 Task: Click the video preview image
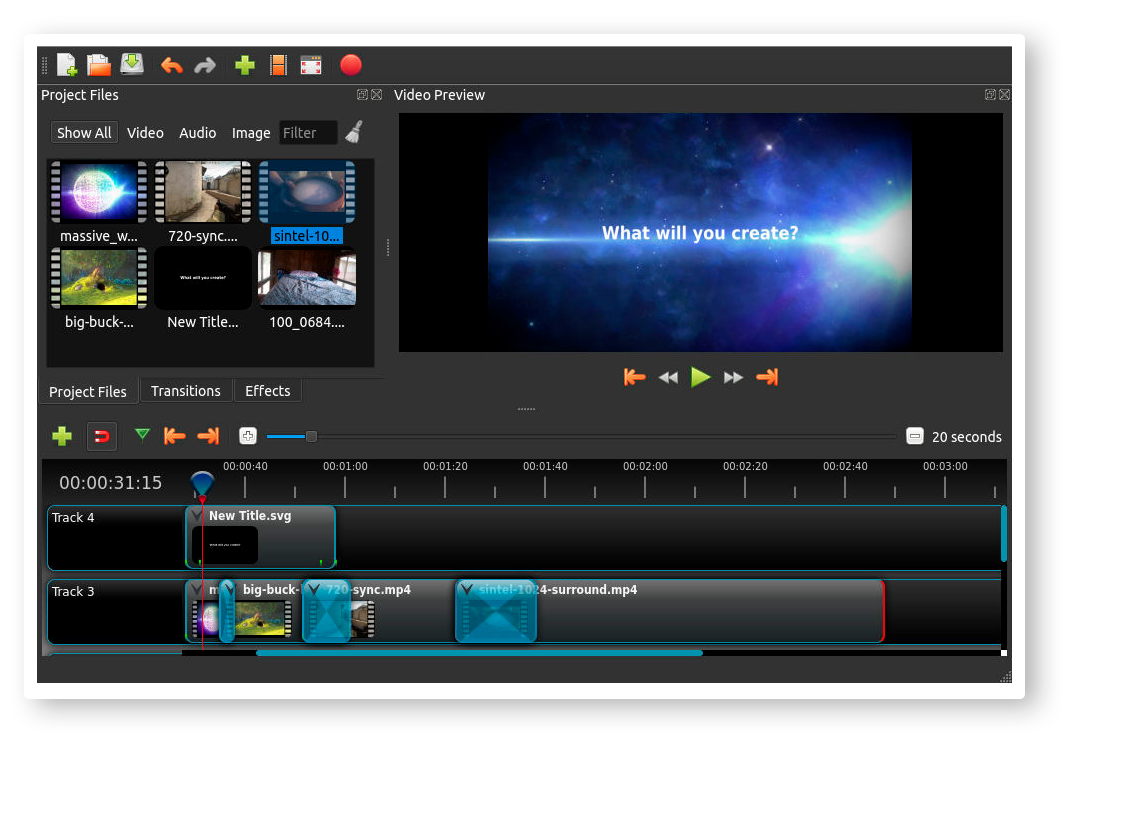700,232
